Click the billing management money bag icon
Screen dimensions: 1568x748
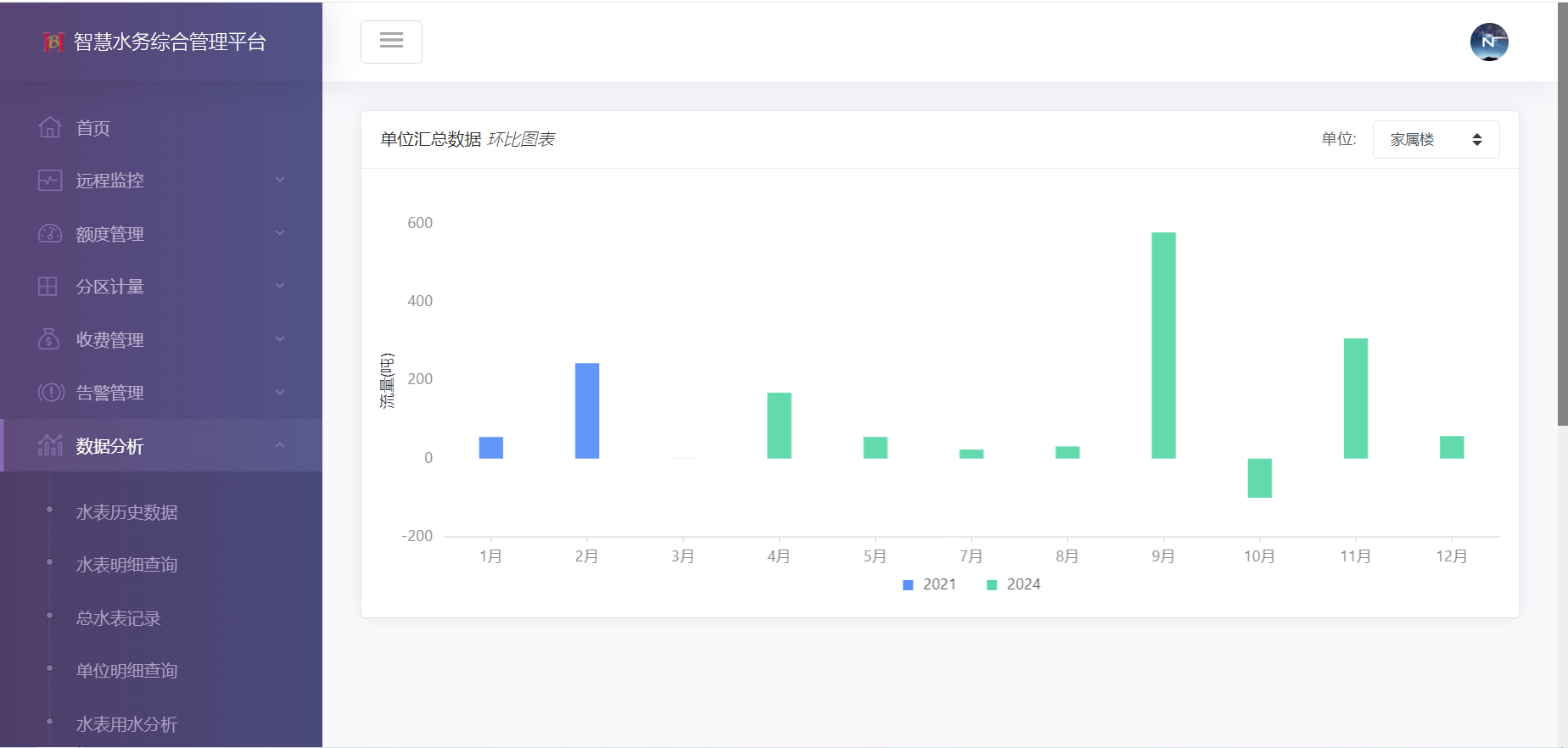pyautogui.click(x=49, y=339)
